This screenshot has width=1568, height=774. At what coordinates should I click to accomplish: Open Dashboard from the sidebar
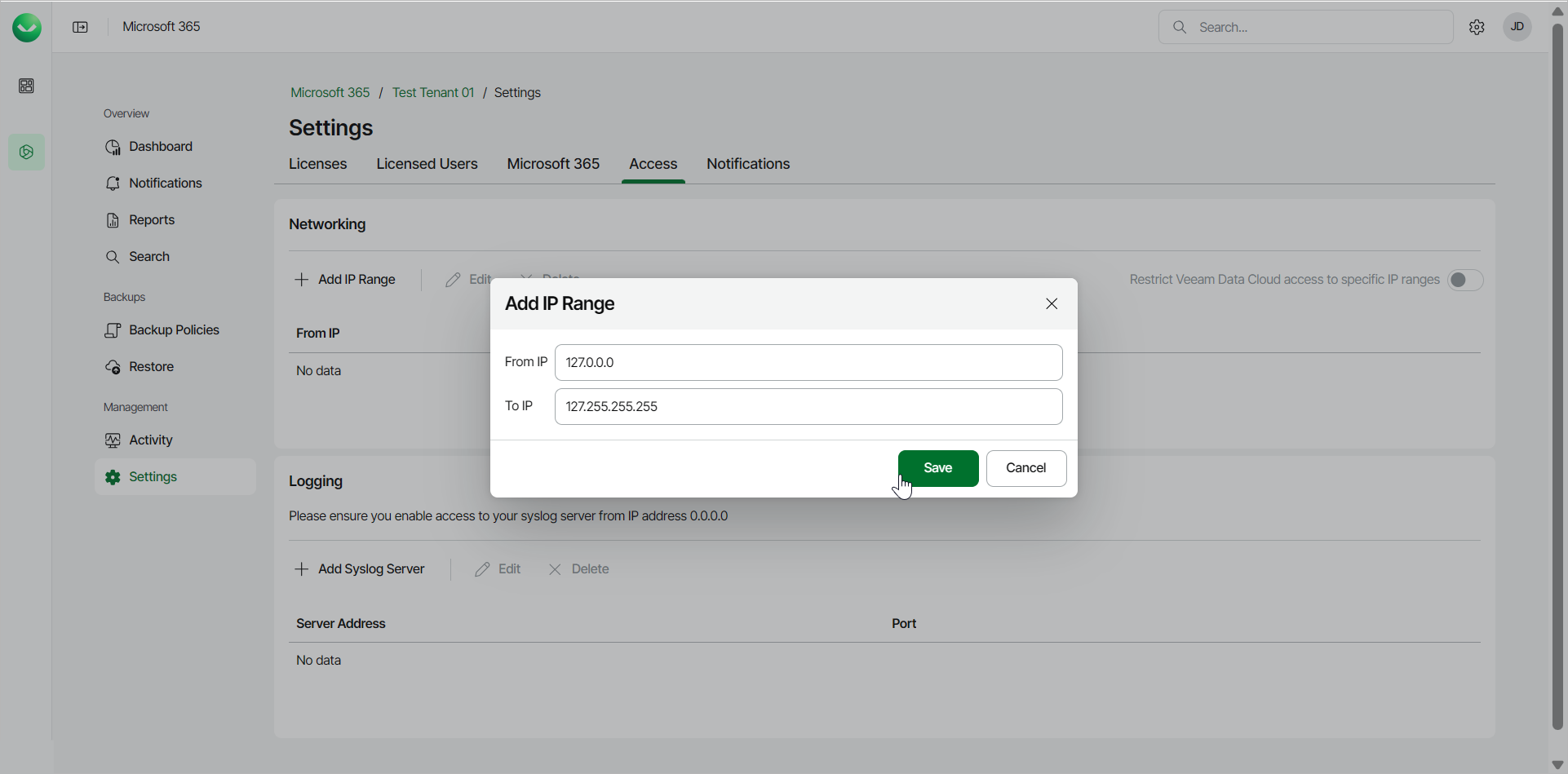[160, 147]
